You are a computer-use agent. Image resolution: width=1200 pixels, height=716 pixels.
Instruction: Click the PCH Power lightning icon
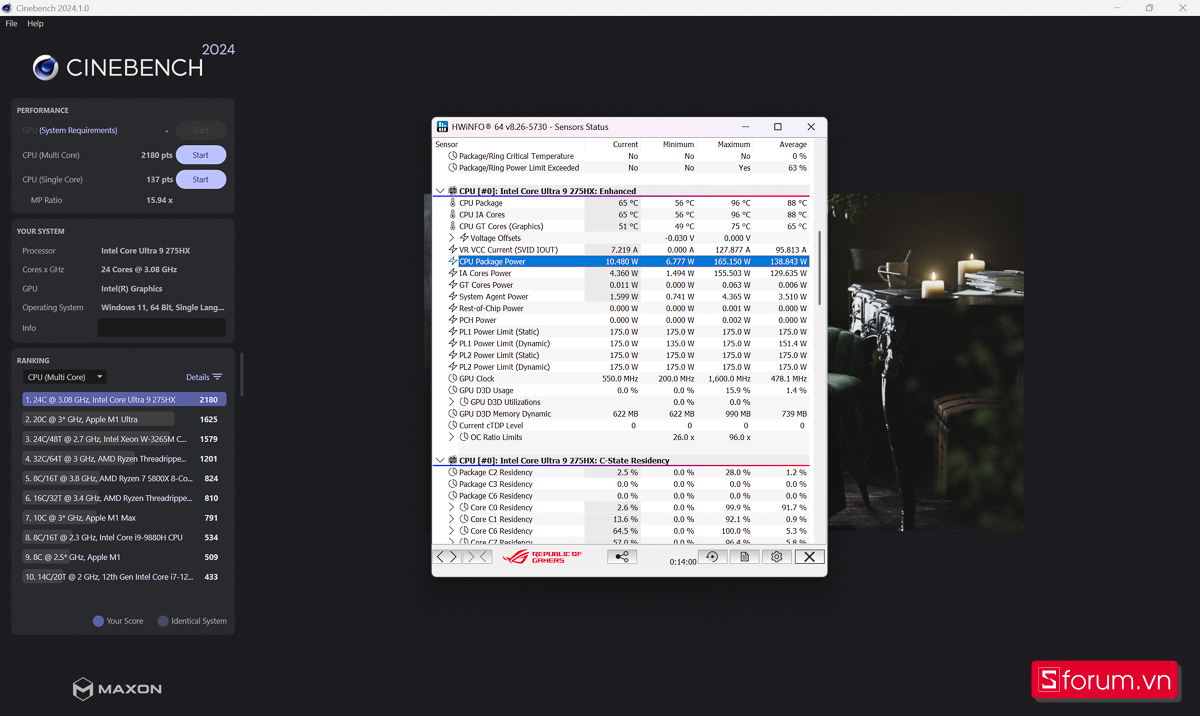tap(452, 320)
